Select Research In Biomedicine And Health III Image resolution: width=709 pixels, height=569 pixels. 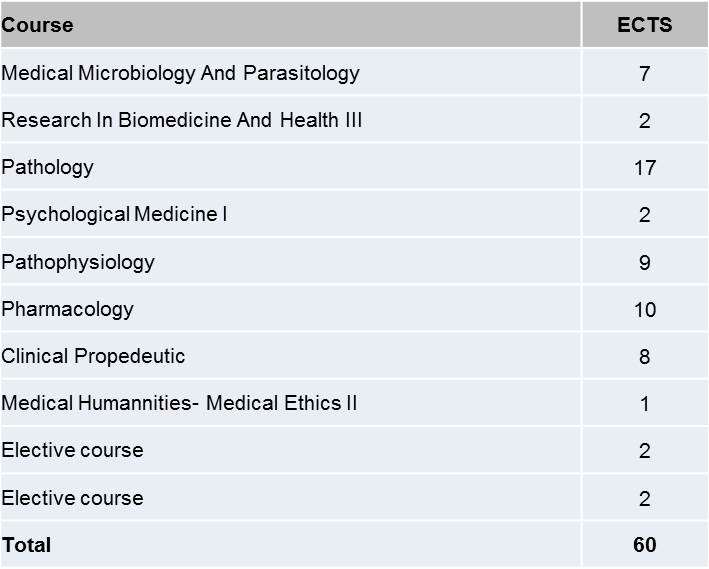point(181,120)
